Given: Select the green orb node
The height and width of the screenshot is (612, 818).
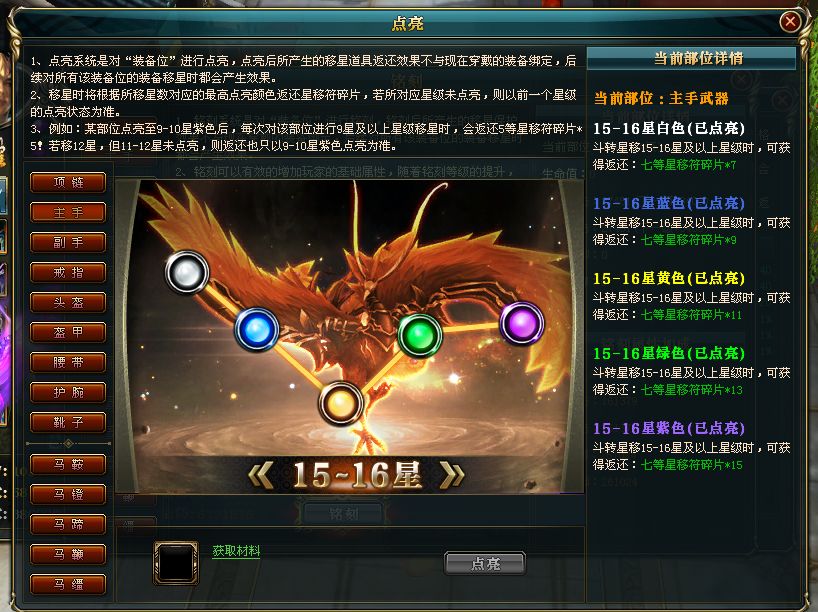Looking at the screenshot, I should [x=420, y=336].
